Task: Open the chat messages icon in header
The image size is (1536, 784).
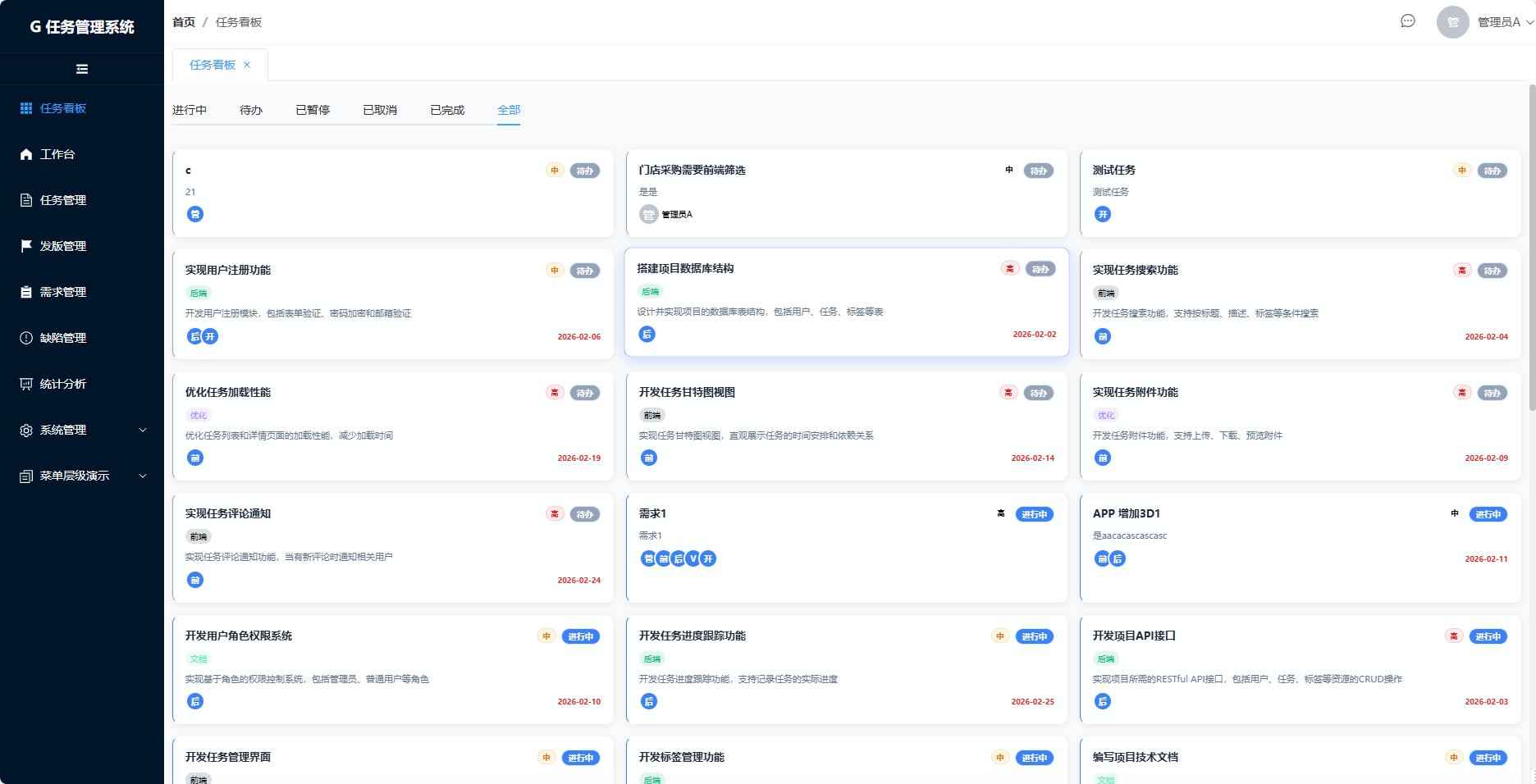Action: point(1407,21)
